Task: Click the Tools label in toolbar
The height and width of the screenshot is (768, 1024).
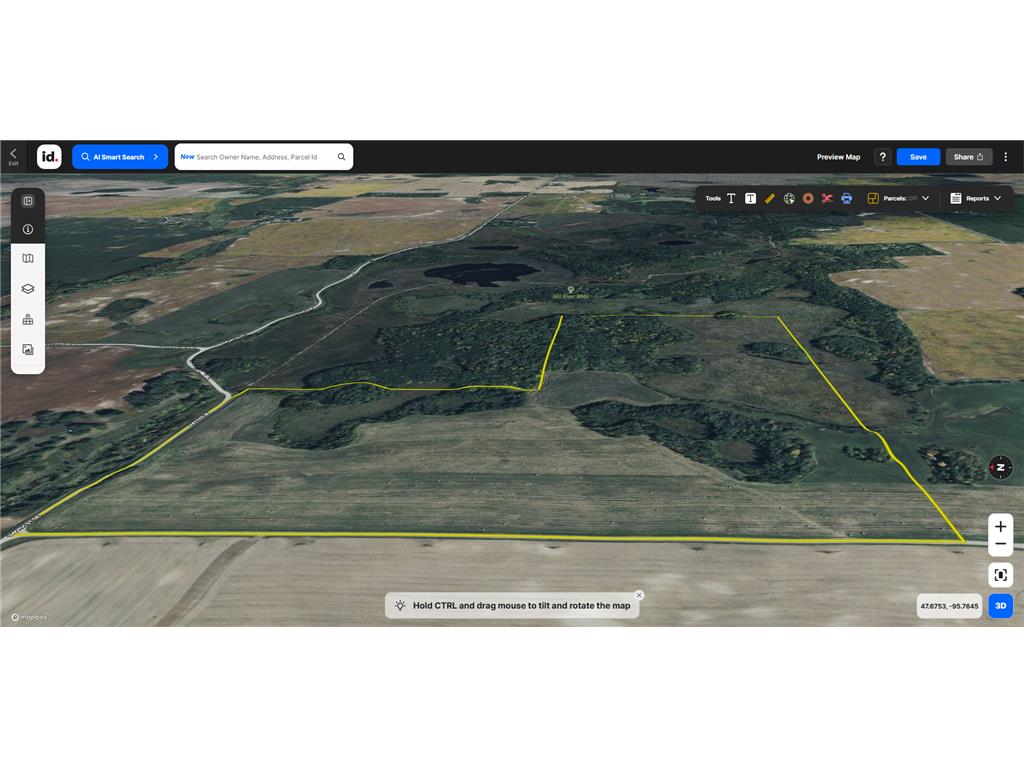Action: tap(712, 199)
